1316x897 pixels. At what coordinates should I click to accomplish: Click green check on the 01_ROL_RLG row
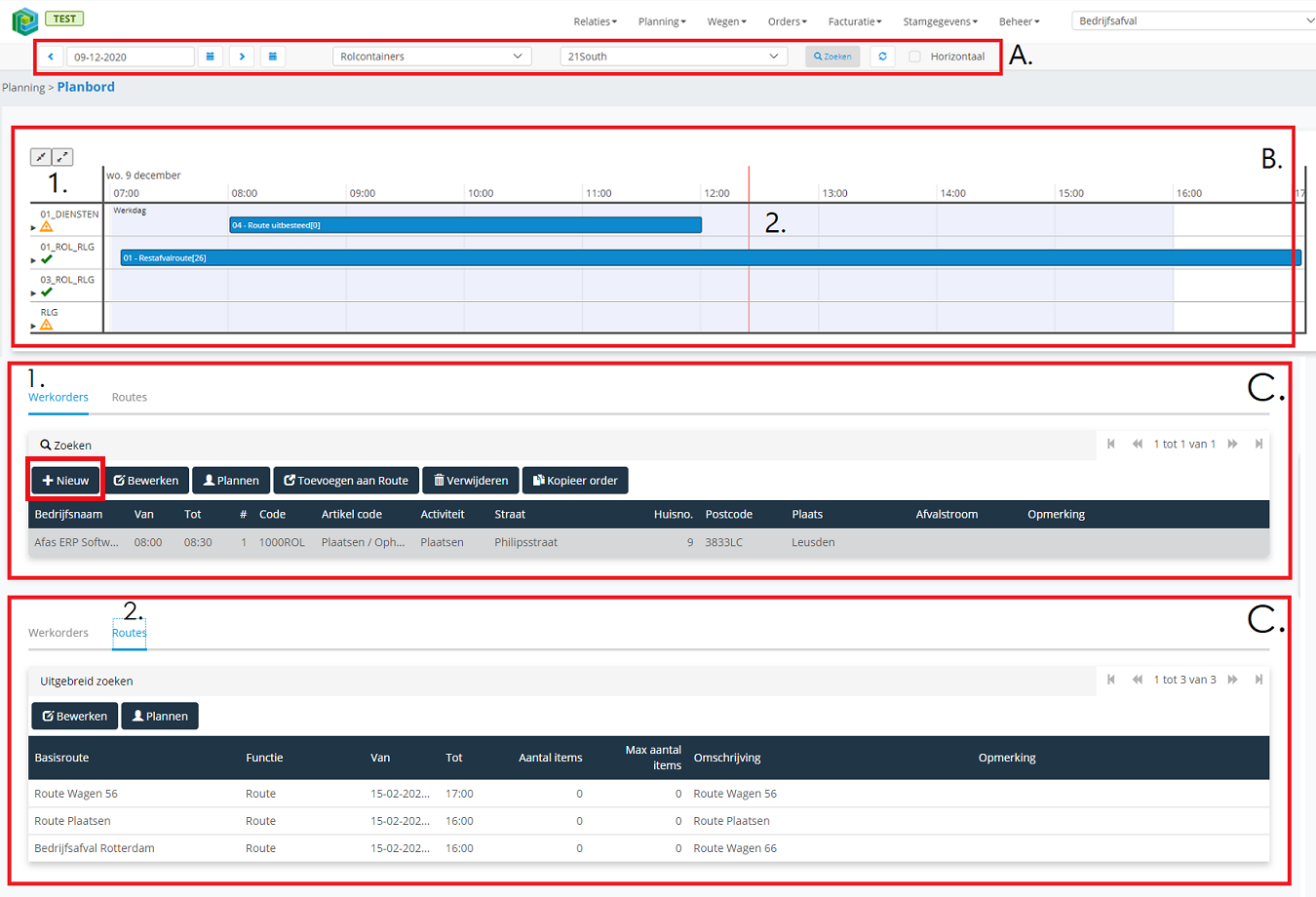click(x=47, y=259)
